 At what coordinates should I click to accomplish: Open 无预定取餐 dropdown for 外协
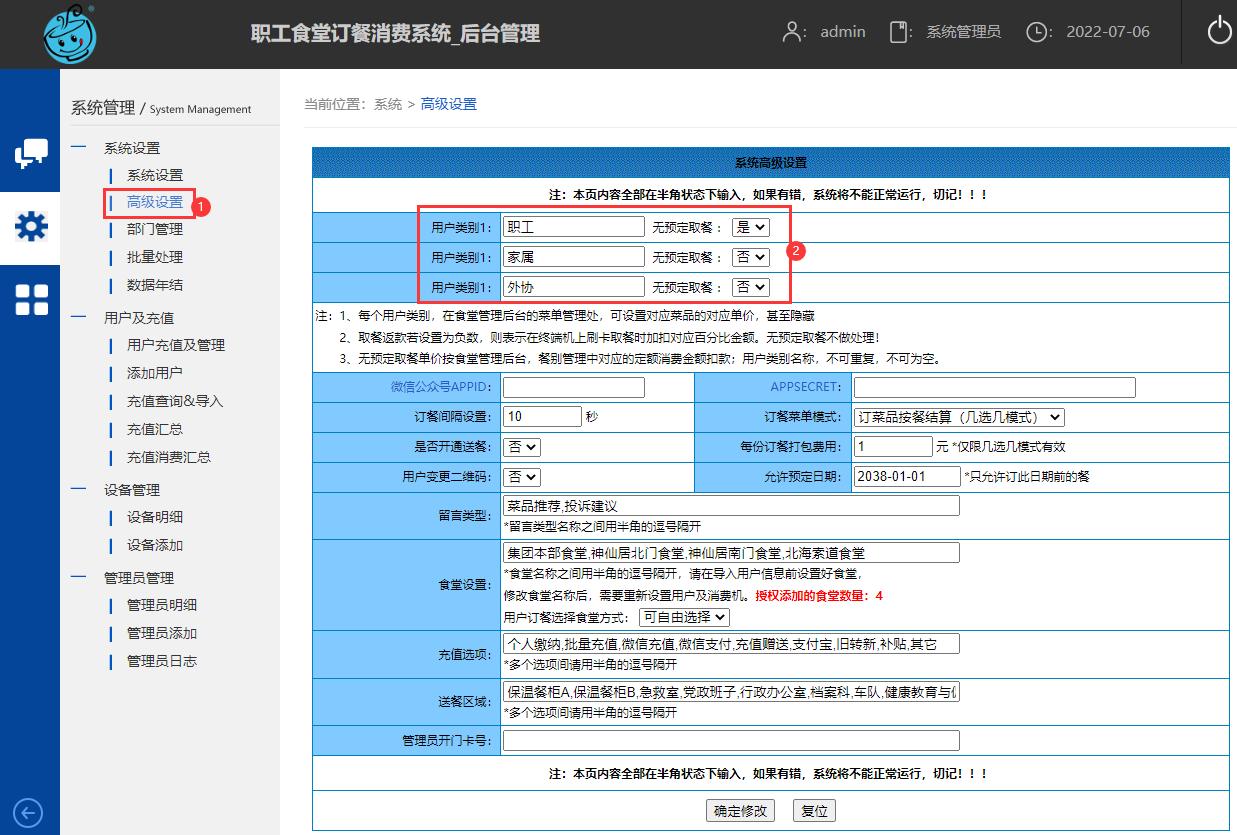(751, 287)
